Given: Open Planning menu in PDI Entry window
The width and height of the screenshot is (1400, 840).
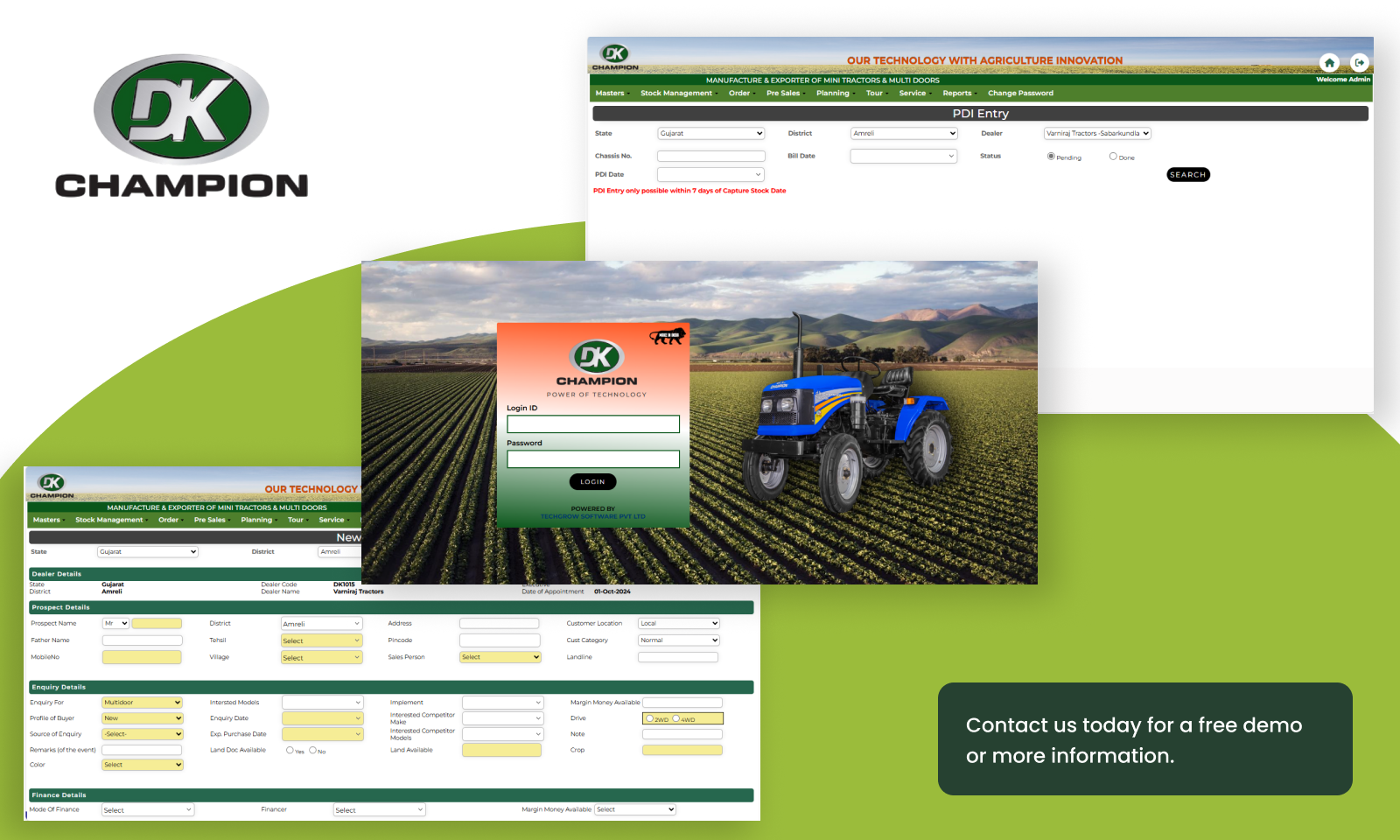Looking at the screenshot, I should tap(835, 94).
